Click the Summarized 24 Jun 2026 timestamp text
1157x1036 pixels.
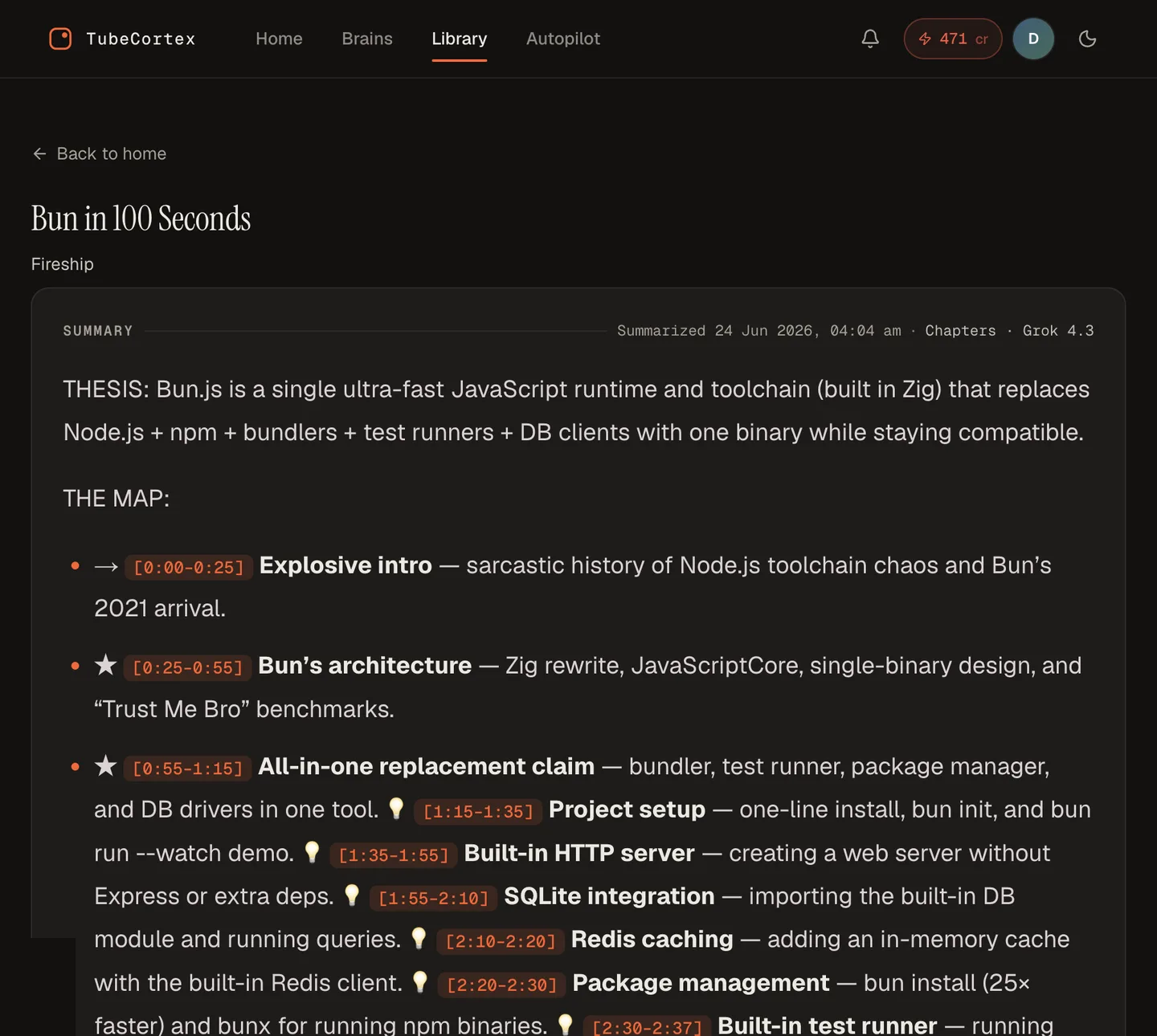[x=759, y=331]
